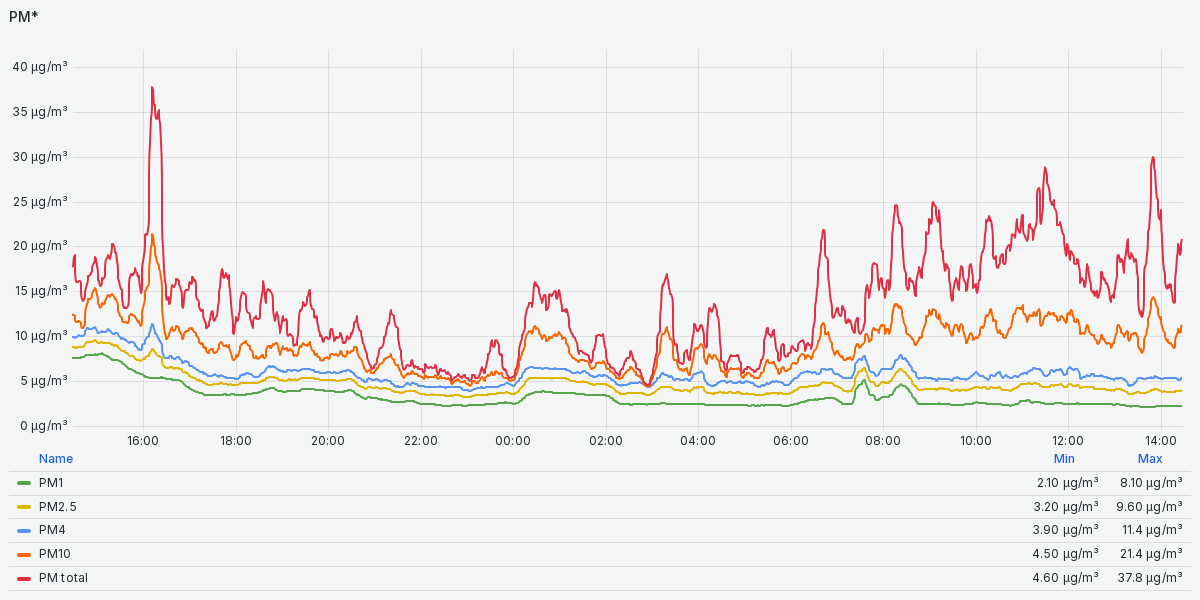Screen dimensions: 1200x600
Task: Open the PM2.5 yellow series color picker
Action: coord(25,507)
